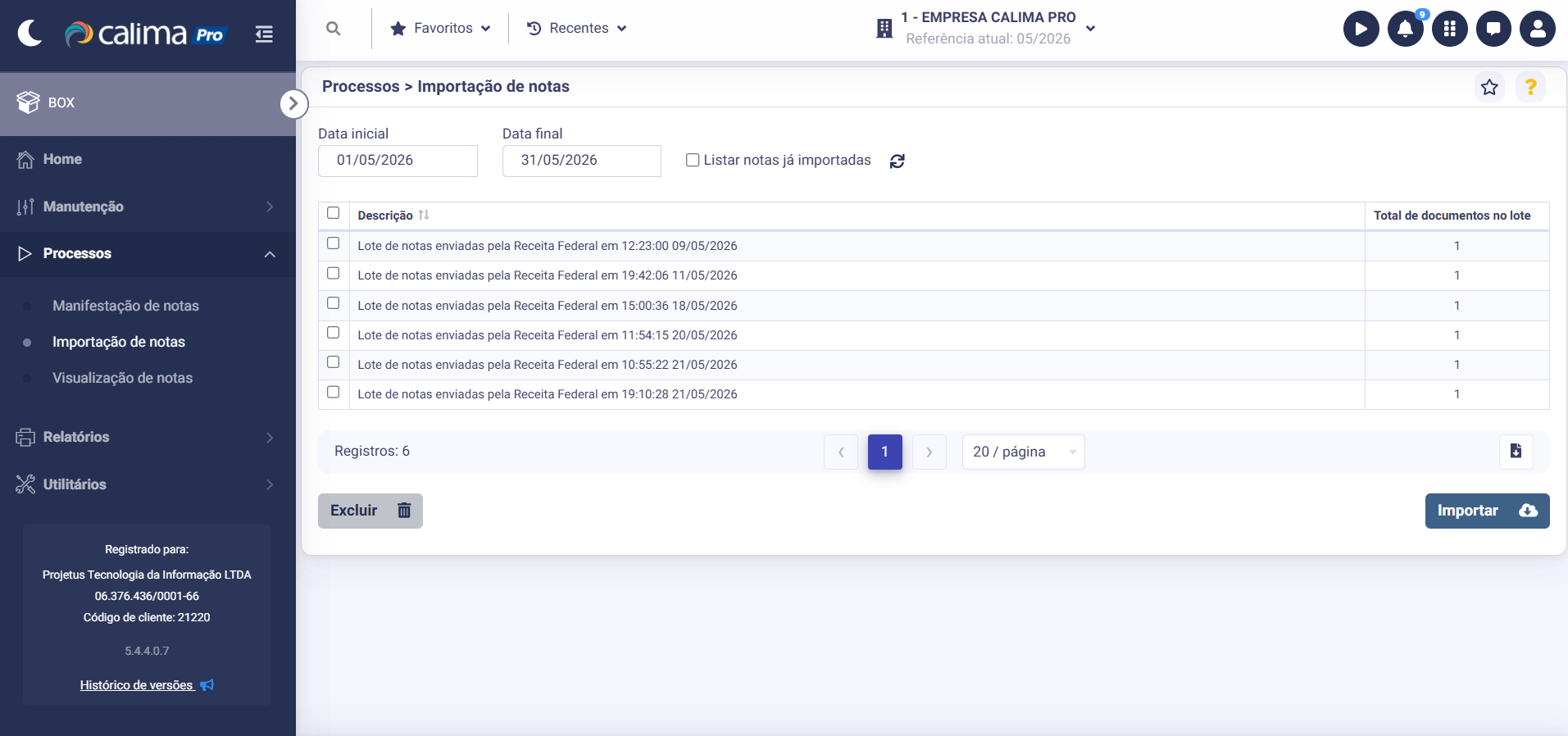Click the Importar button

[x=1487, y=511]
